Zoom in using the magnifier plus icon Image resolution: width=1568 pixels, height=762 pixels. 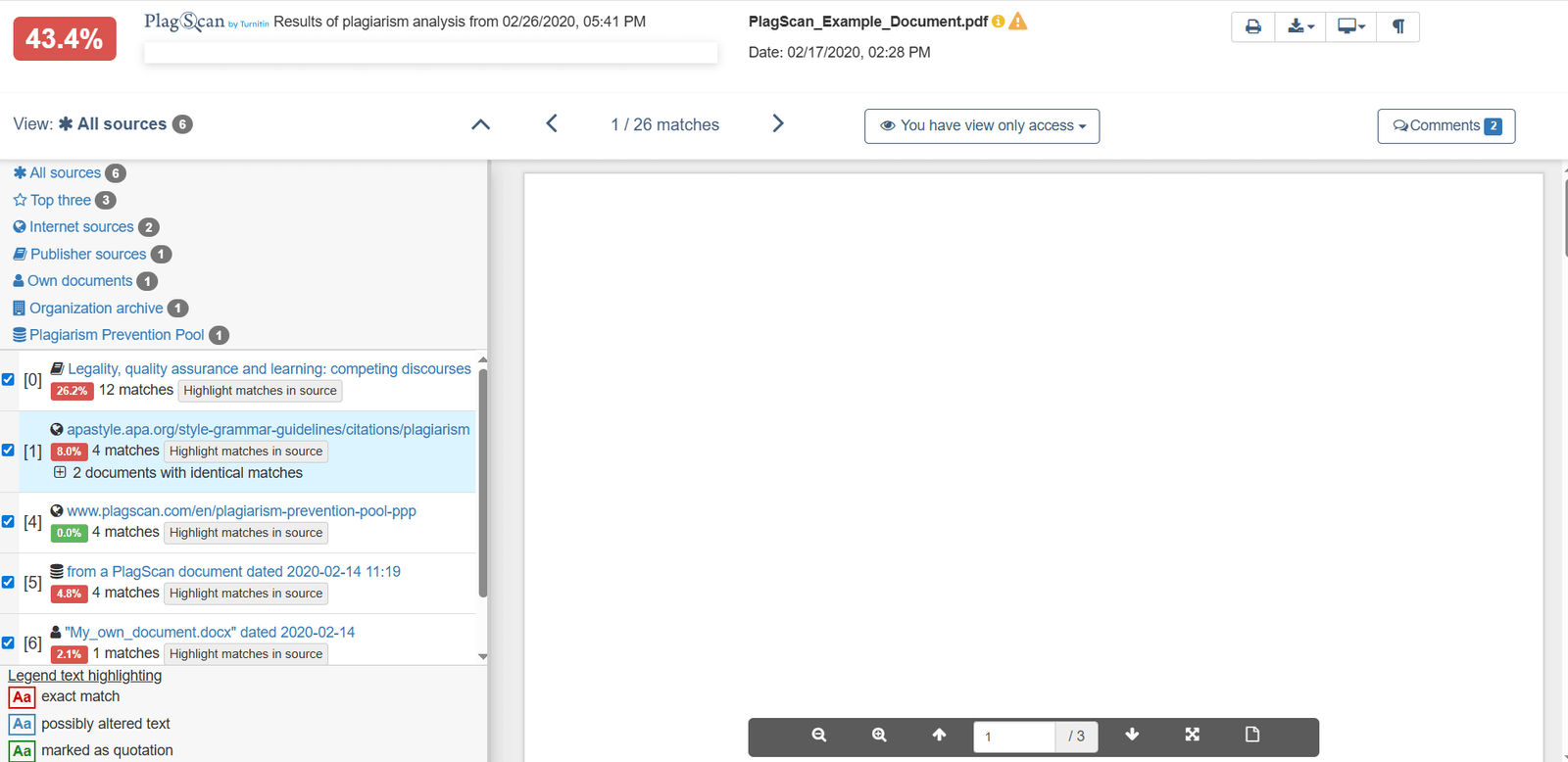click(879, 735)
